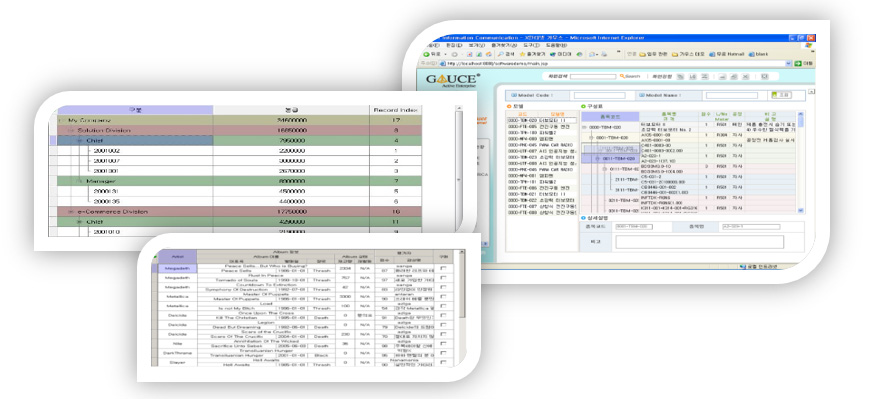The width and height of the screenshot is (876, 399).
Task: Open the address bar dropdown arrow
Action: (x=788, y=64)
